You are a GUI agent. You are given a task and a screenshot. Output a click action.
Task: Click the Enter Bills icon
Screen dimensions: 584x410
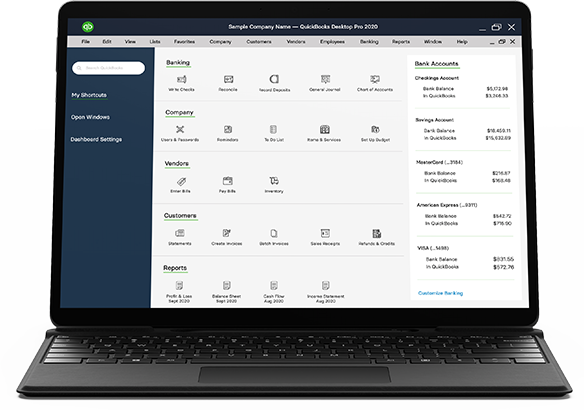click(181, 181)
